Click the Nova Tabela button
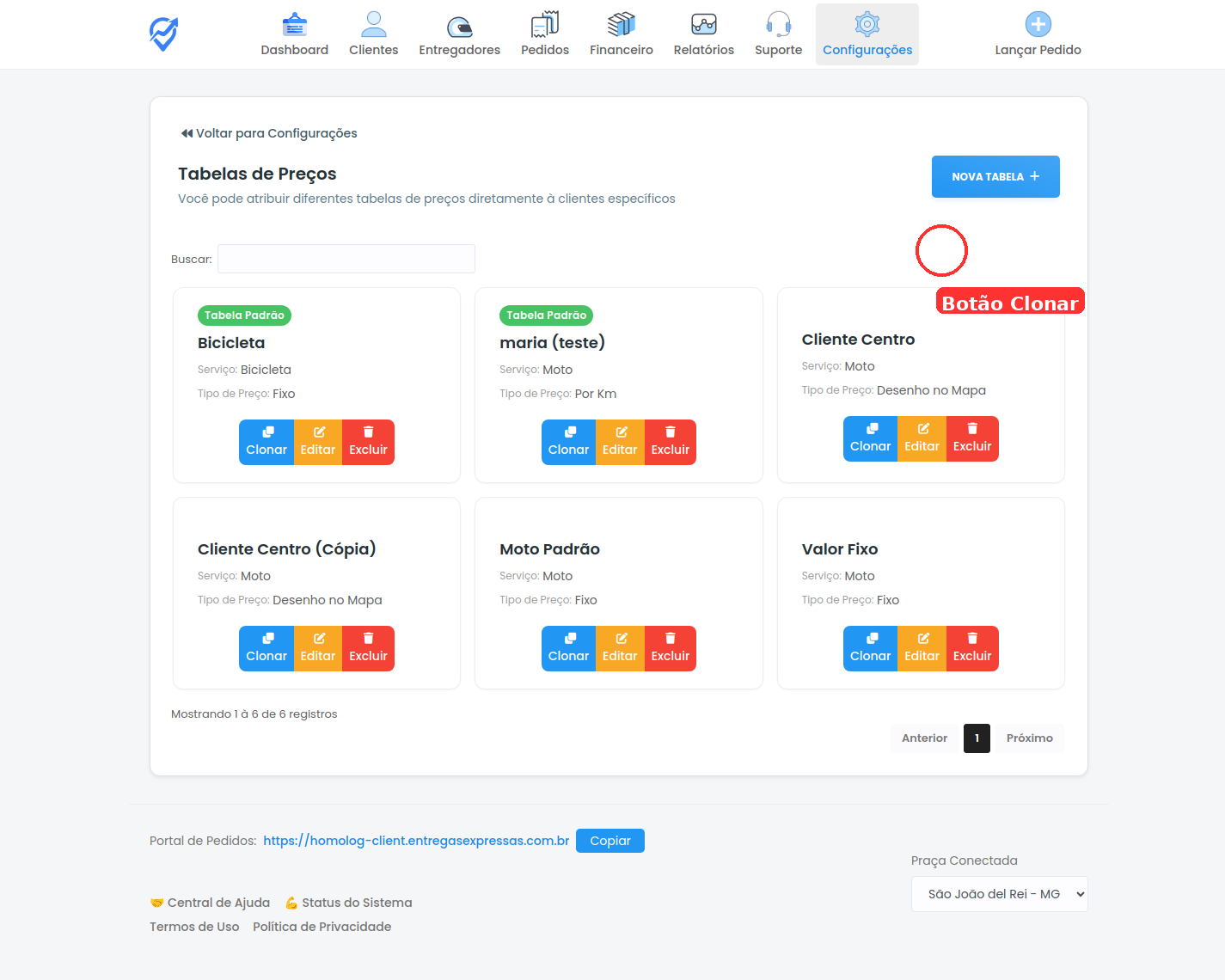Image resolution: width=1225 pixels, height=980 pixels. pos(995,177)
